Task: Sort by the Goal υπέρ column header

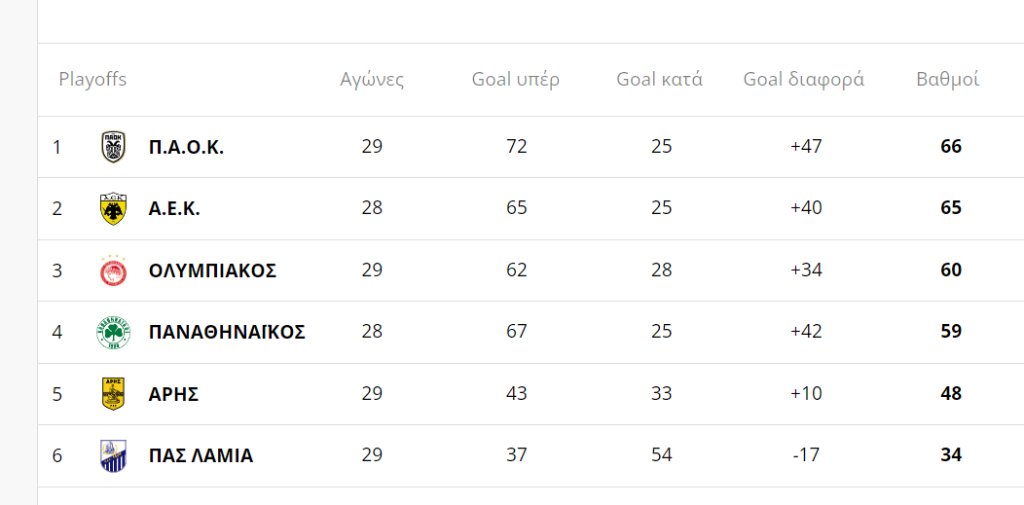Action: pos(516,80)
